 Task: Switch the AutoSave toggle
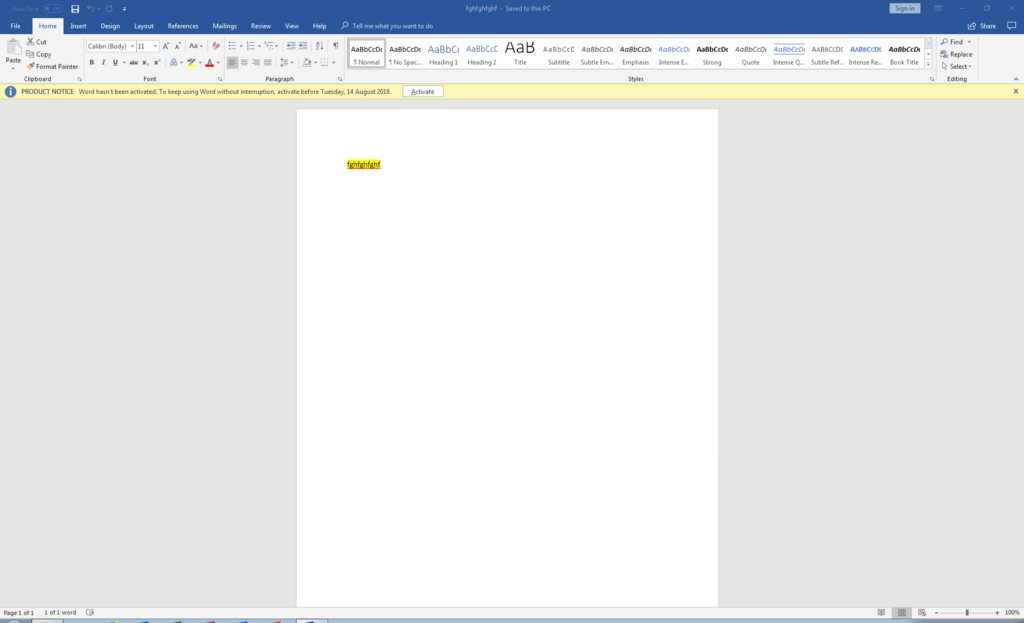(x=52, y=9)
